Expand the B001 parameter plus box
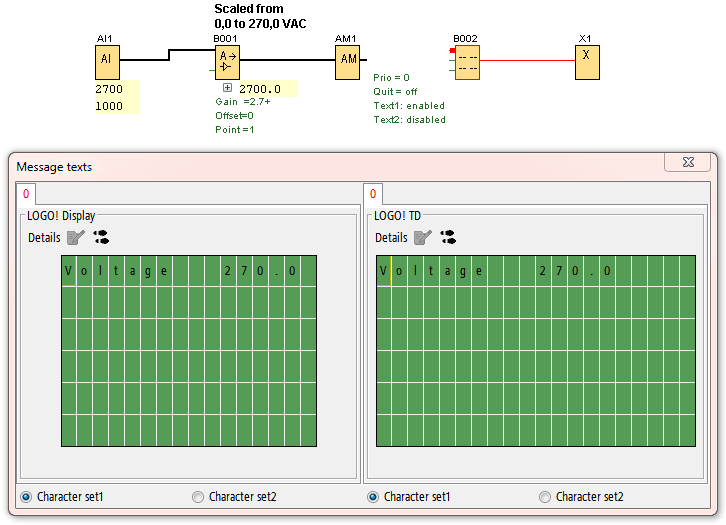This screenshot has width=726, height=525. pos(227,89)
